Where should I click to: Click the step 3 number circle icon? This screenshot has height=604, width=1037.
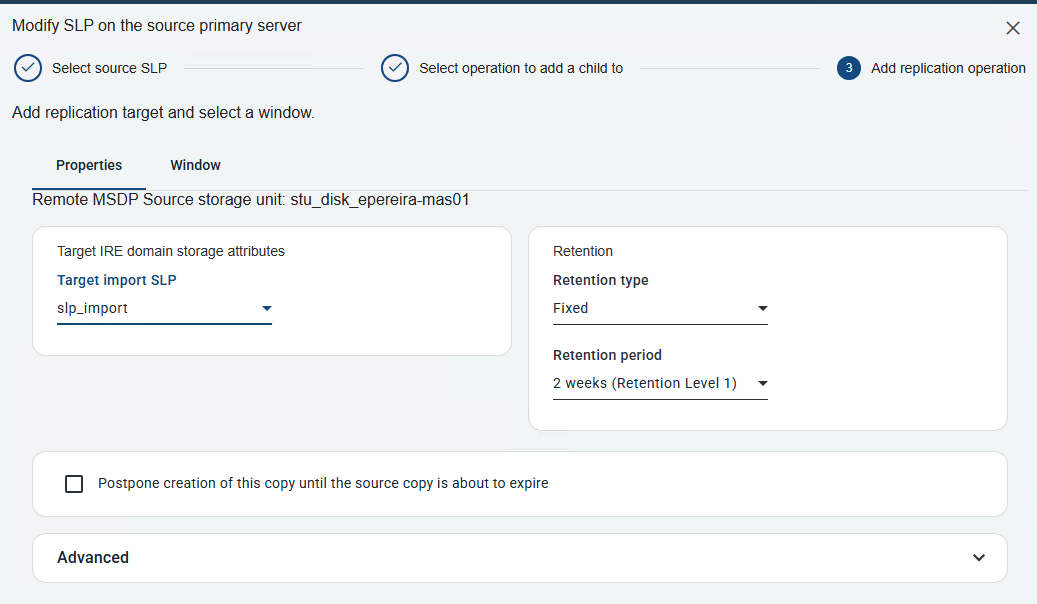(x=849, y=68)
